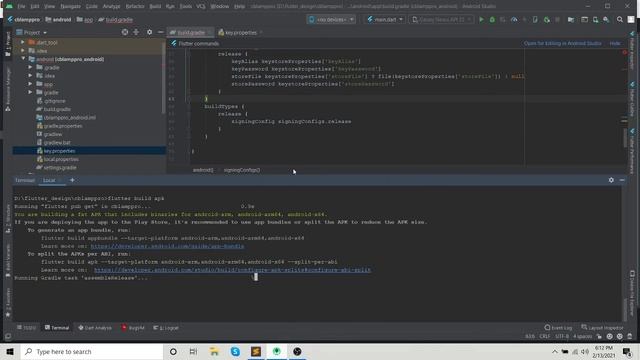The width and height of the screenshot is (640, 360).
Task: Open Android Studio taskbar icon
Action: point(276,351)
